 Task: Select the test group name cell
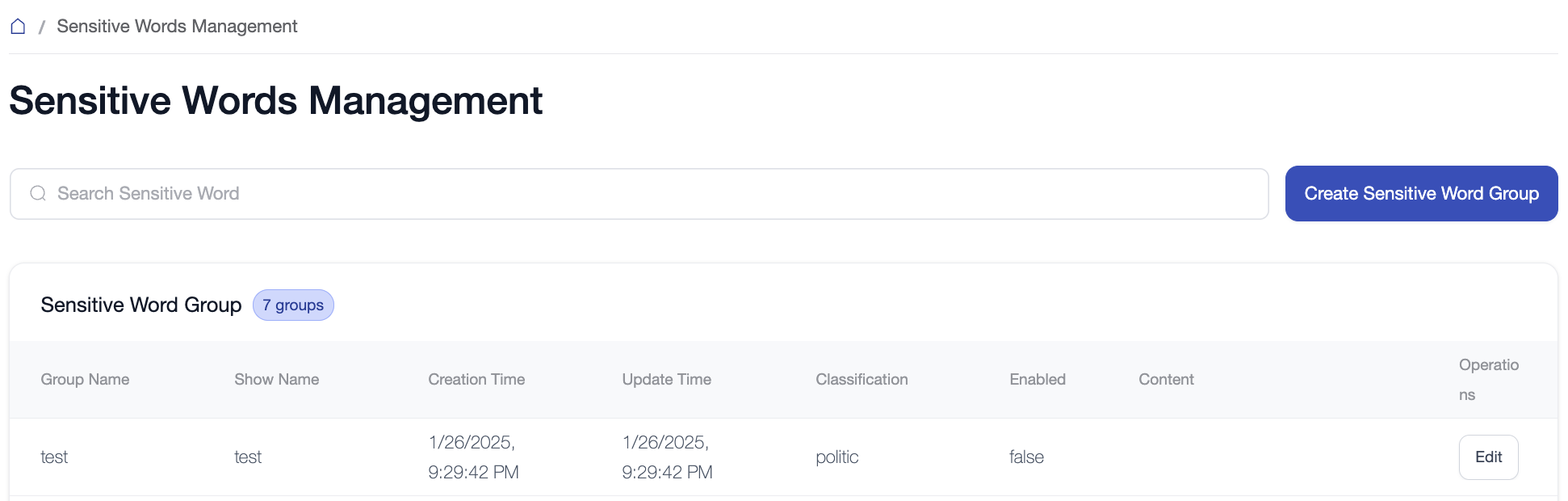tap(54, 457)
